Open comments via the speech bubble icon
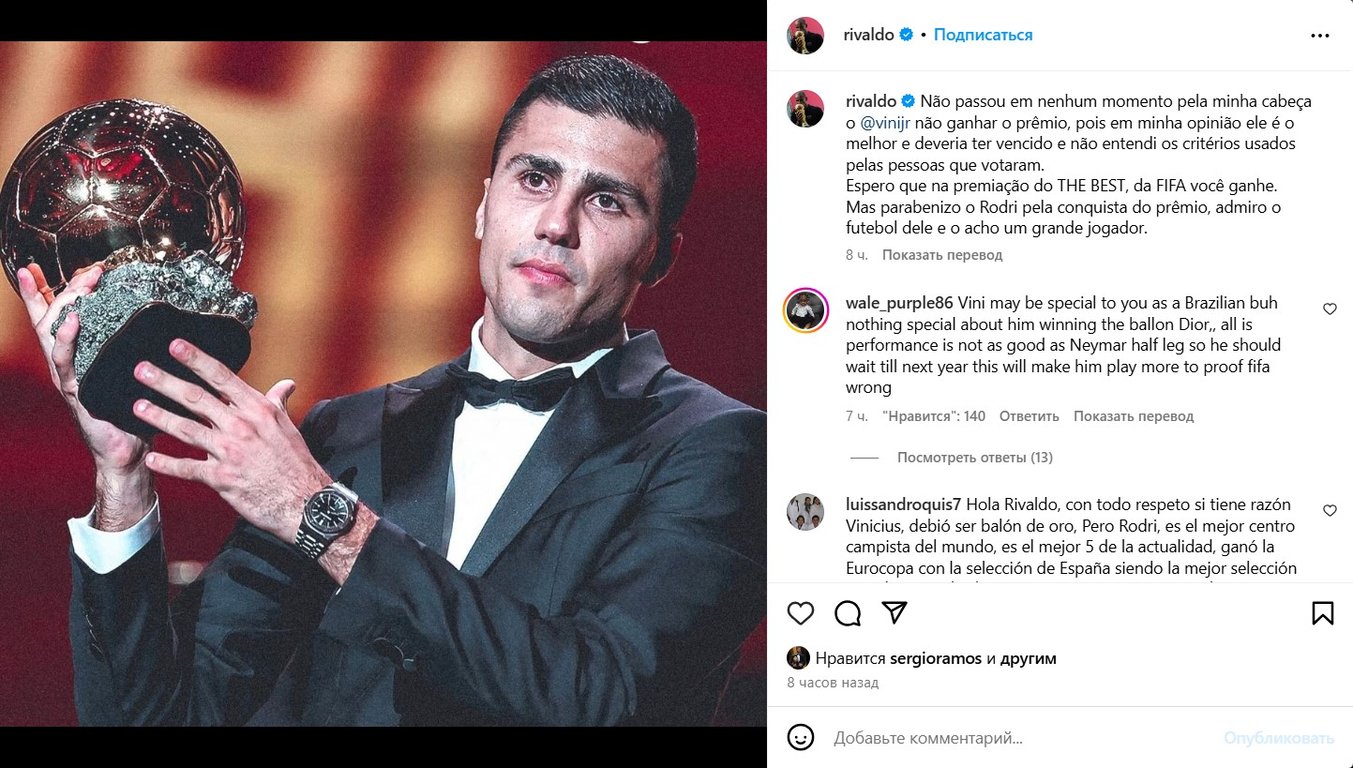This screenshot has height=768, width=1353. point(848,613)
